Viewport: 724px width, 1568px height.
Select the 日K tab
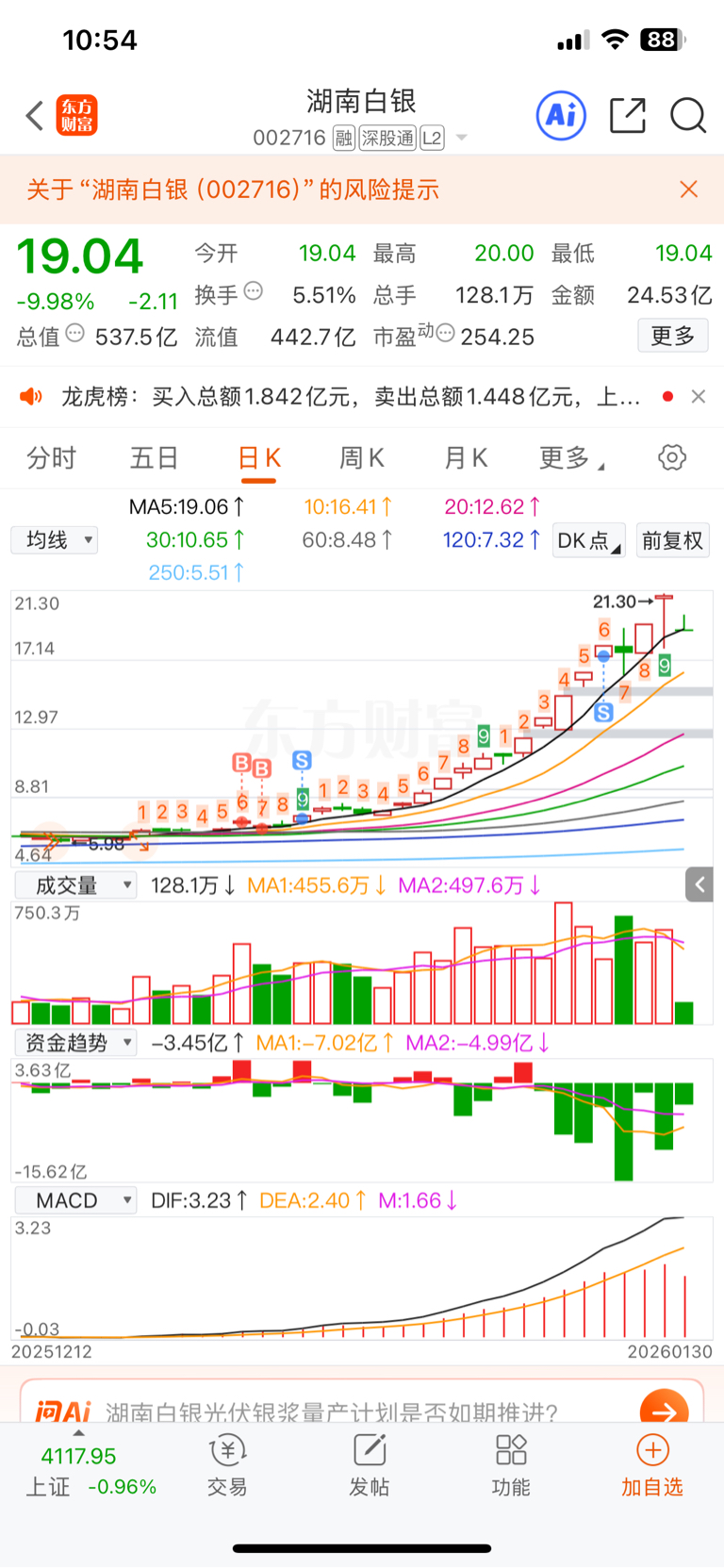tap(258, 458)
